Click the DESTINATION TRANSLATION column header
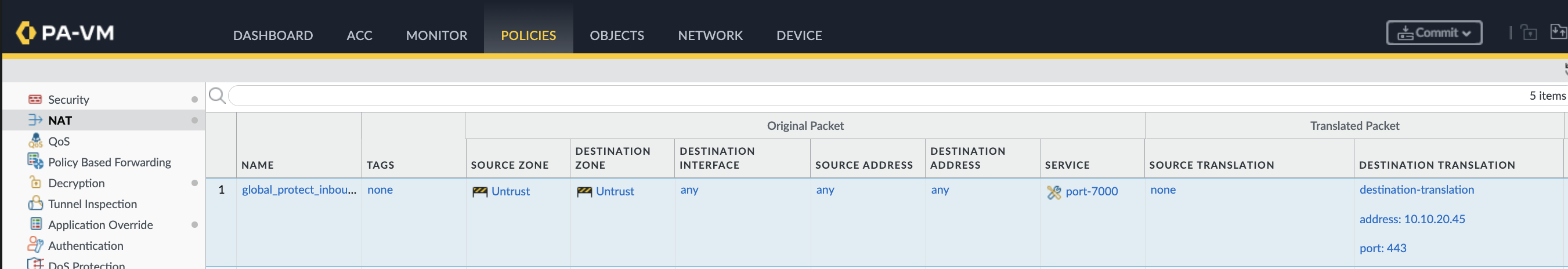The image size is (1568, 269). point(1436,165)
